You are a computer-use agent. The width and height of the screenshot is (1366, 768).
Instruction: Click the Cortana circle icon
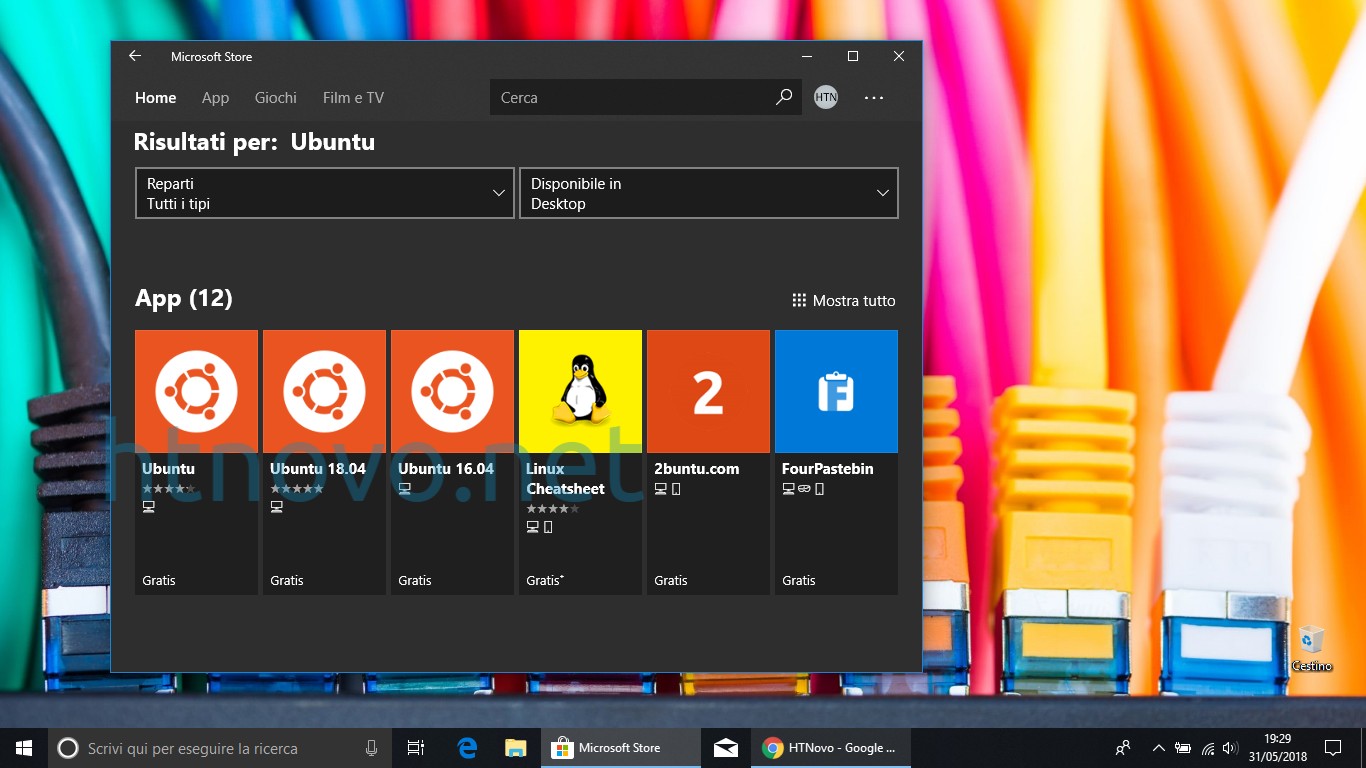click(x=68, y=748)
